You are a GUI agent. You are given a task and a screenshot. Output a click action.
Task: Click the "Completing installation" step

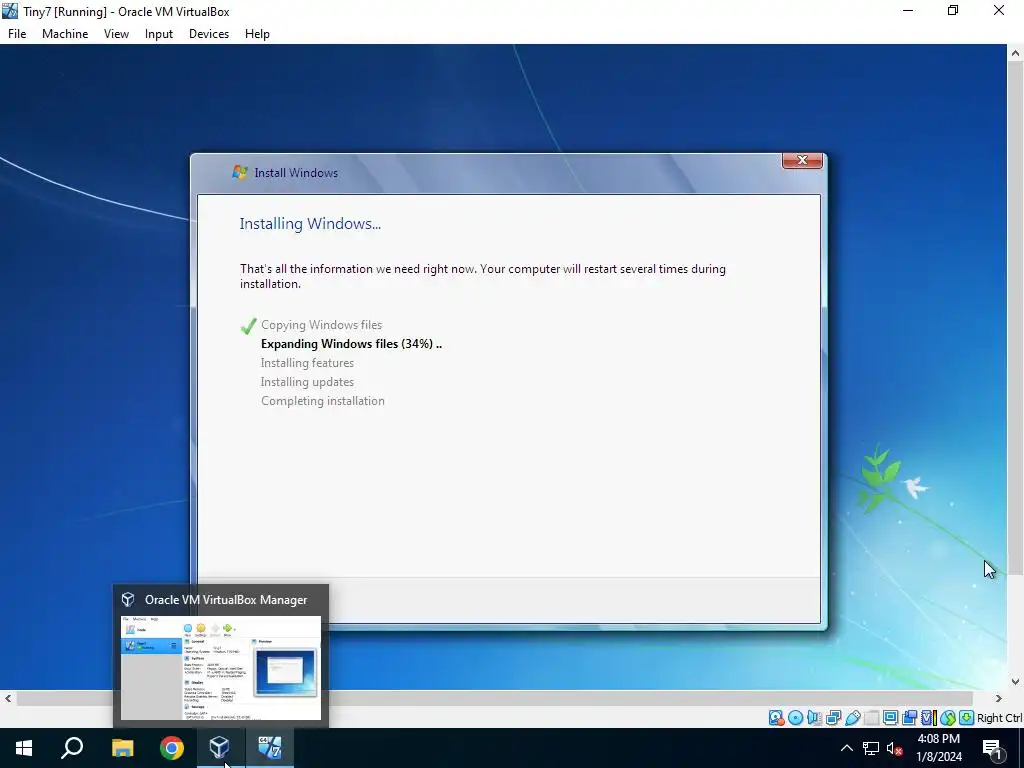click(x=323, y=400)
